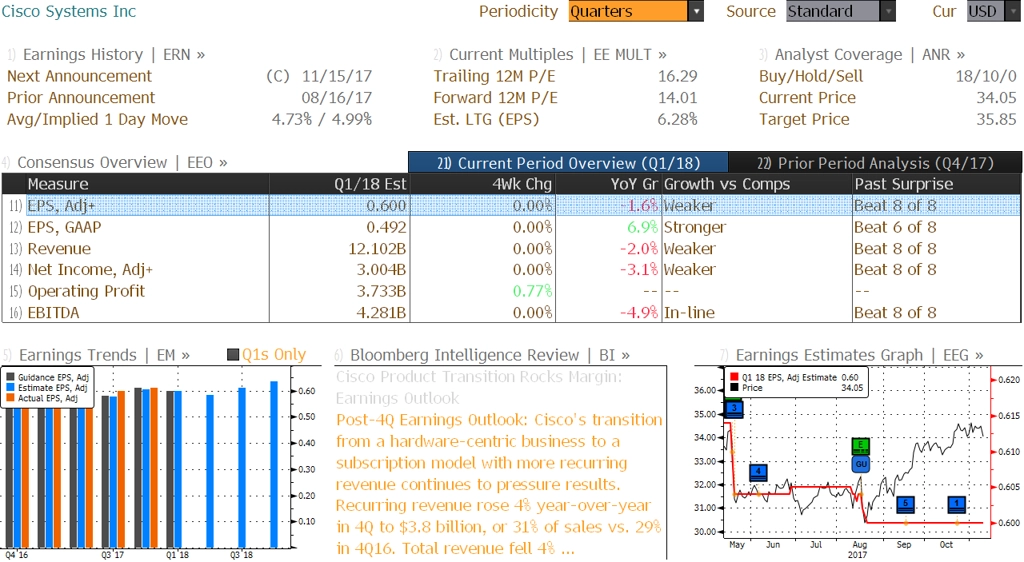Click event marker 1 on estimates graph
The image size is (1024, 562).
[x=957, y=503]
